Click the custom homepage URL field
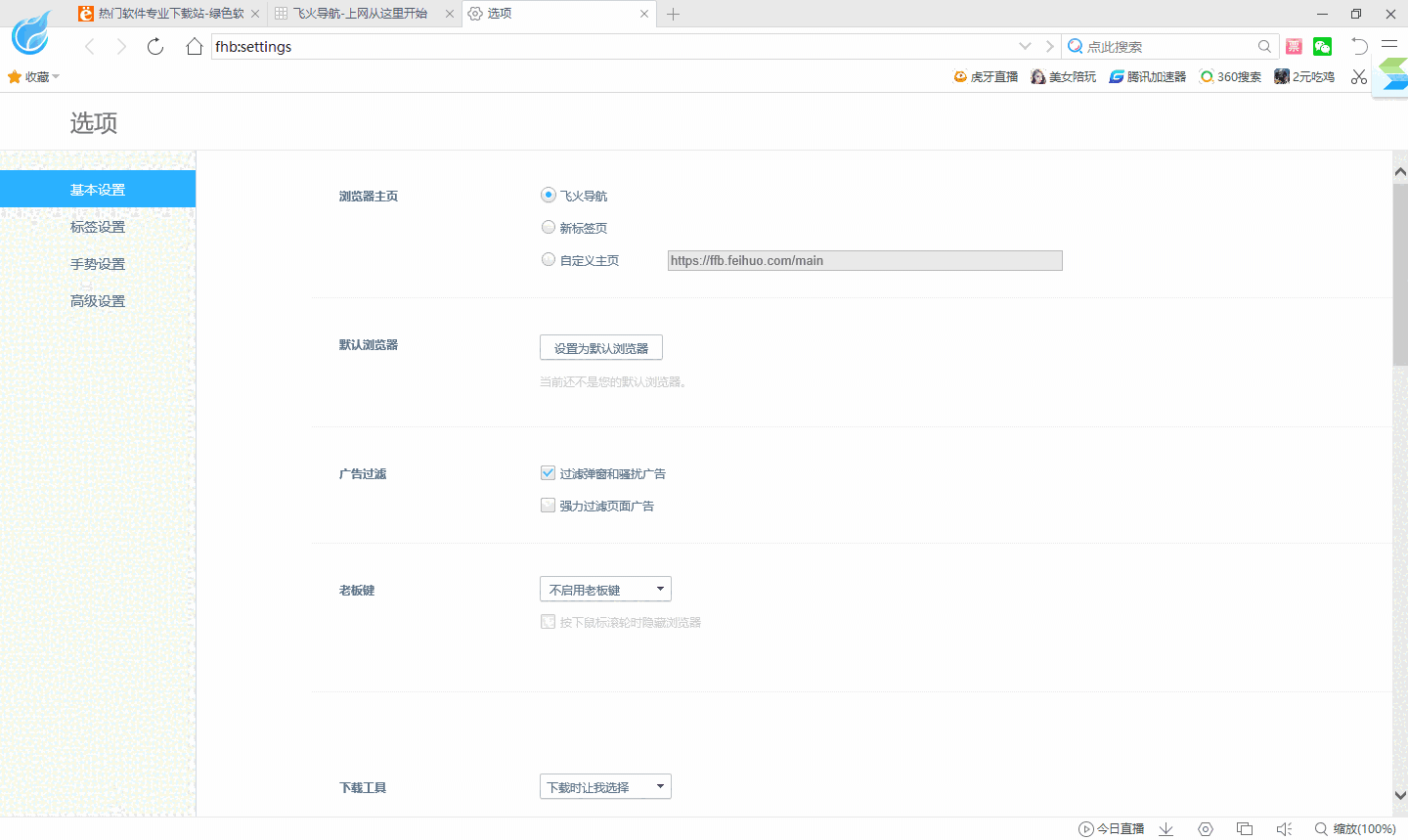The height and width of the screenshot is (840, 1408). 864,260
